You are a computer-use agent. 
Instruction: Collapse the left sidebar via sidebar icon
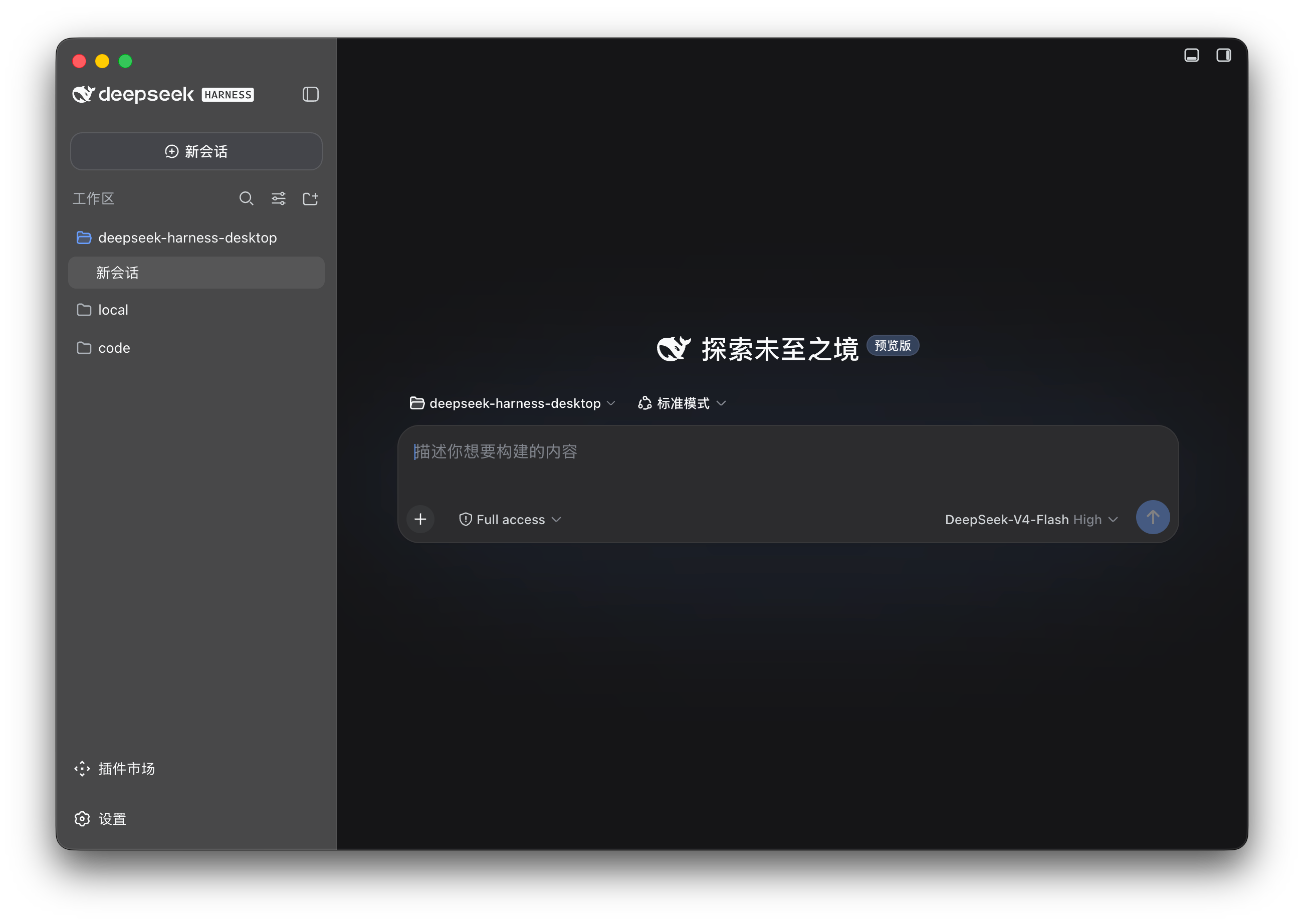tap(310, 94)
